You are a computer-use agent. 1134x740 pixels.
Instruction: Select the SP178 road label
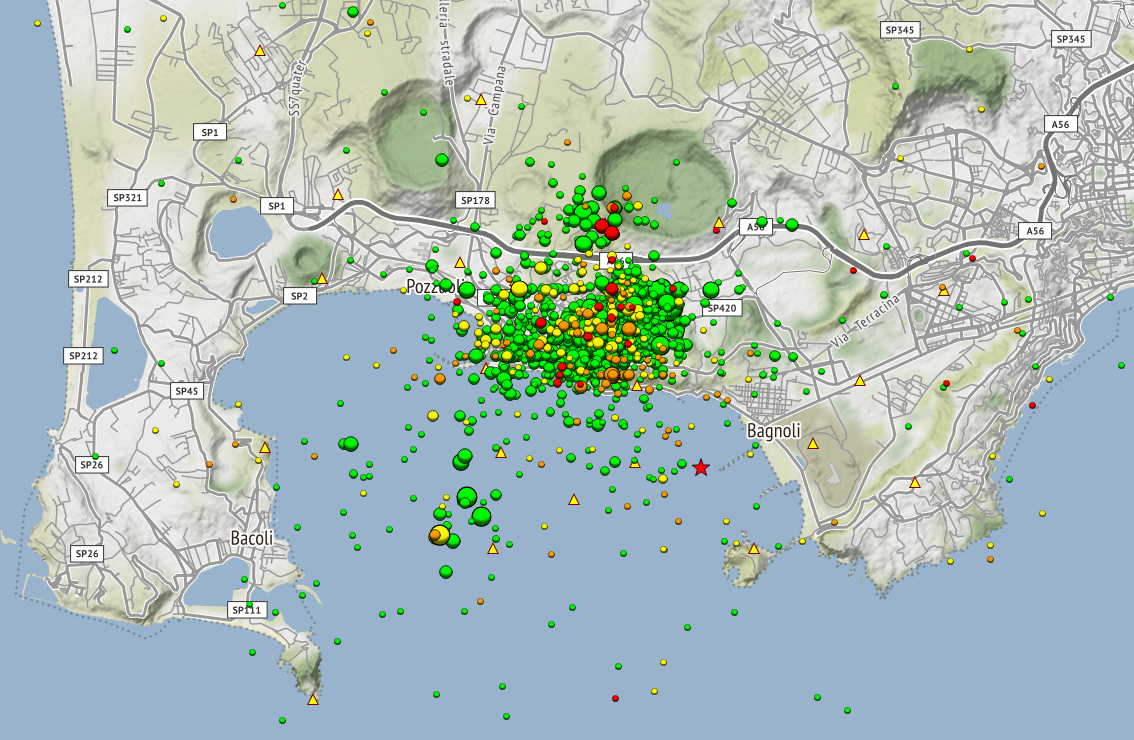click(x=476, y=200)
